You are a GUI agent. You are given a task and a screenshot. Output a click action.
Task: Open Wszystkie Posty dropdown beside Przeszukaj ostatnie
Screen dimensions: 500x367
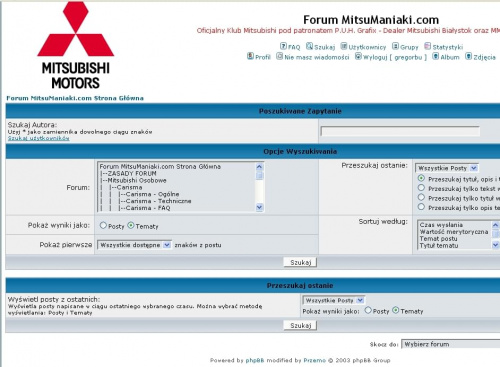pyautogui.click(x=447, y=168)
